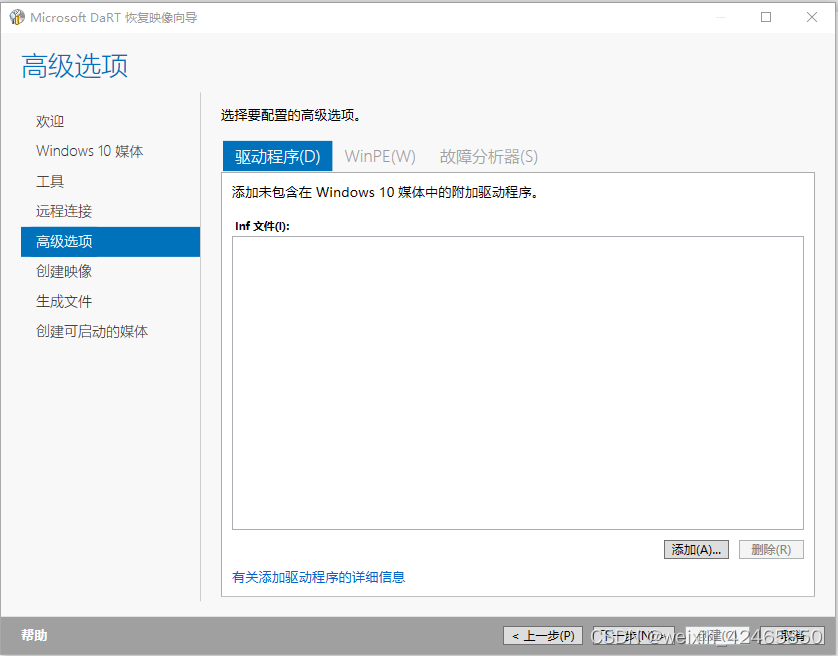Open the 故障分析器(S) tab
Viewport: 838px width, 656px height.
(x=488, y=156)
